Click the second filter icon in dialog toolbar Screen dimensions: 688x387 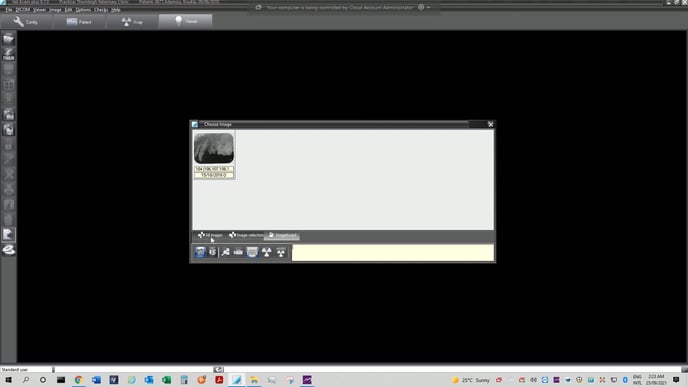212,252
